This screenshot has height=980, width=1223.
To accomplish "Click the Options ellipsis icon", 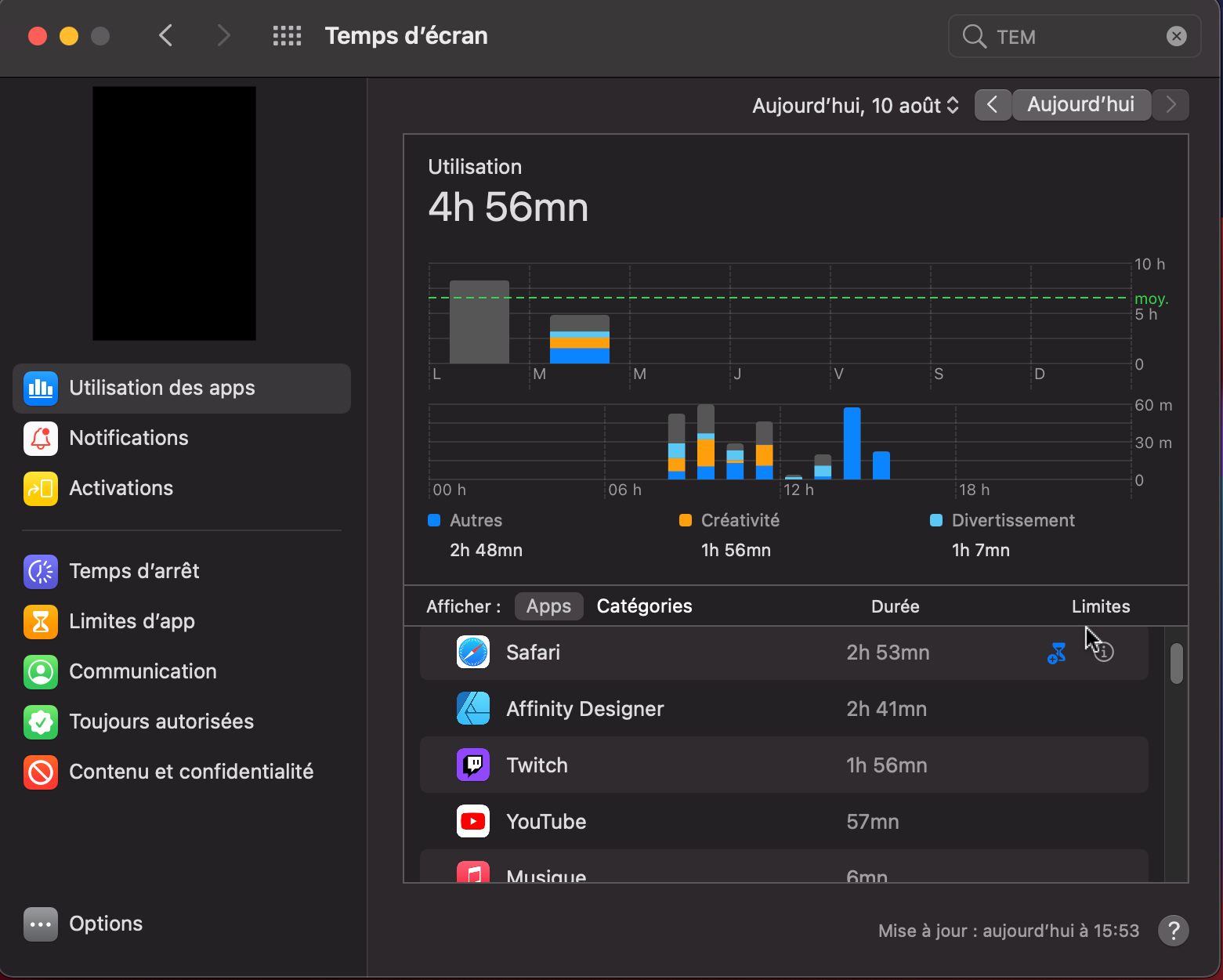I will (41, 924).
